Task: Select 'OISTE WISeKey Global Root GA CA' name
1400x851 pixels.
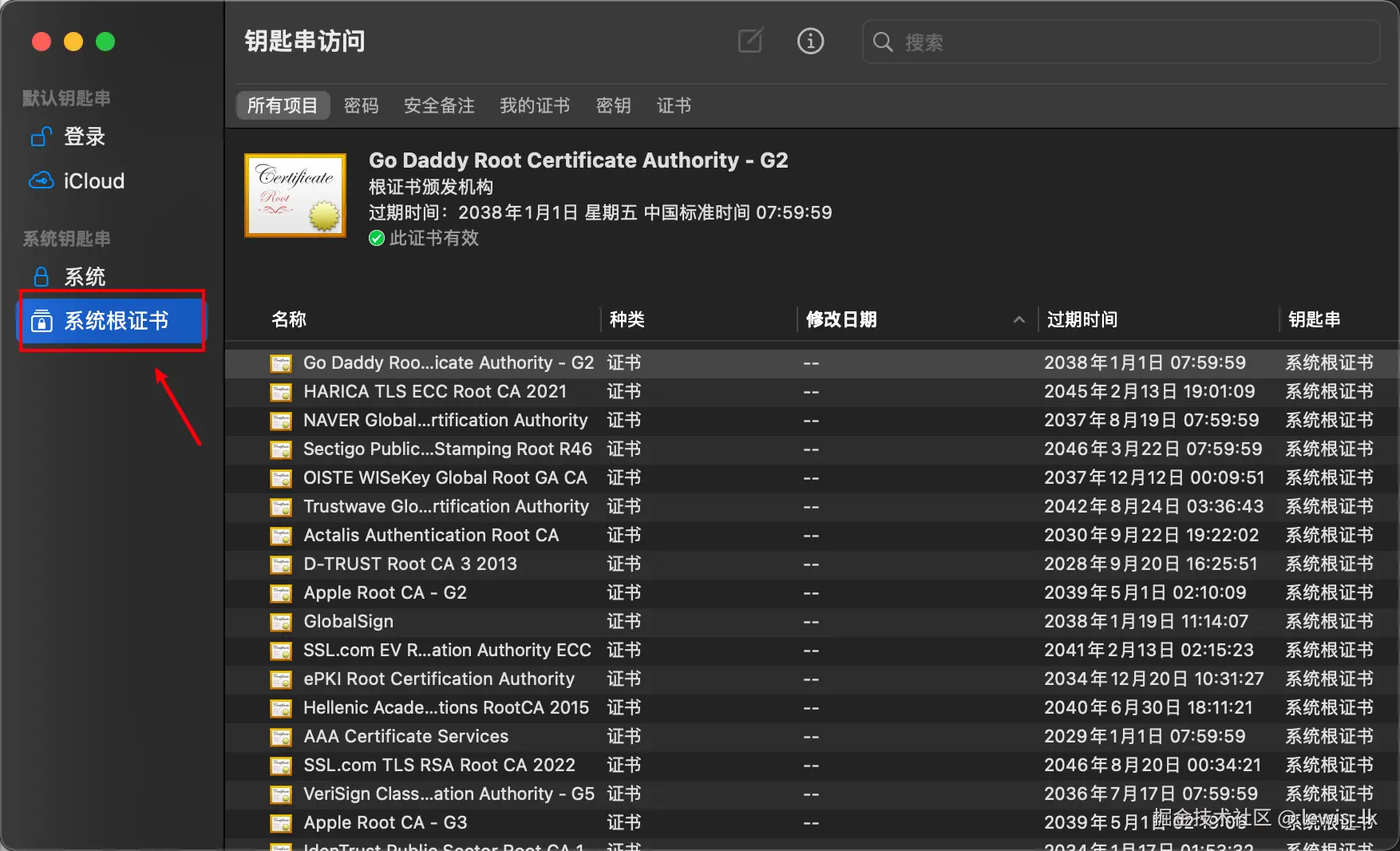Action: coord(445,477)
